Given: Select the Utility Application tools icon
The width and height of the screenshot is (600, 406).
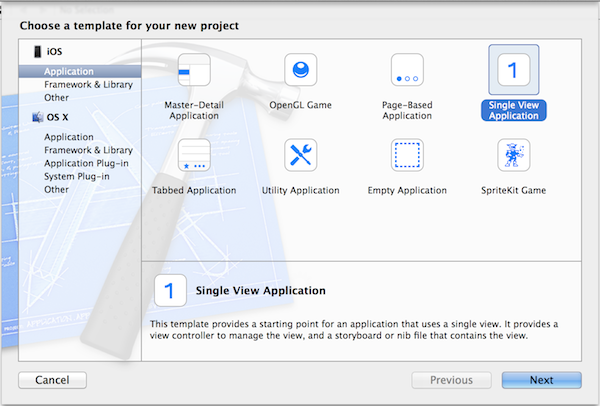Looking at the screenshot, I should coord(300,155).
